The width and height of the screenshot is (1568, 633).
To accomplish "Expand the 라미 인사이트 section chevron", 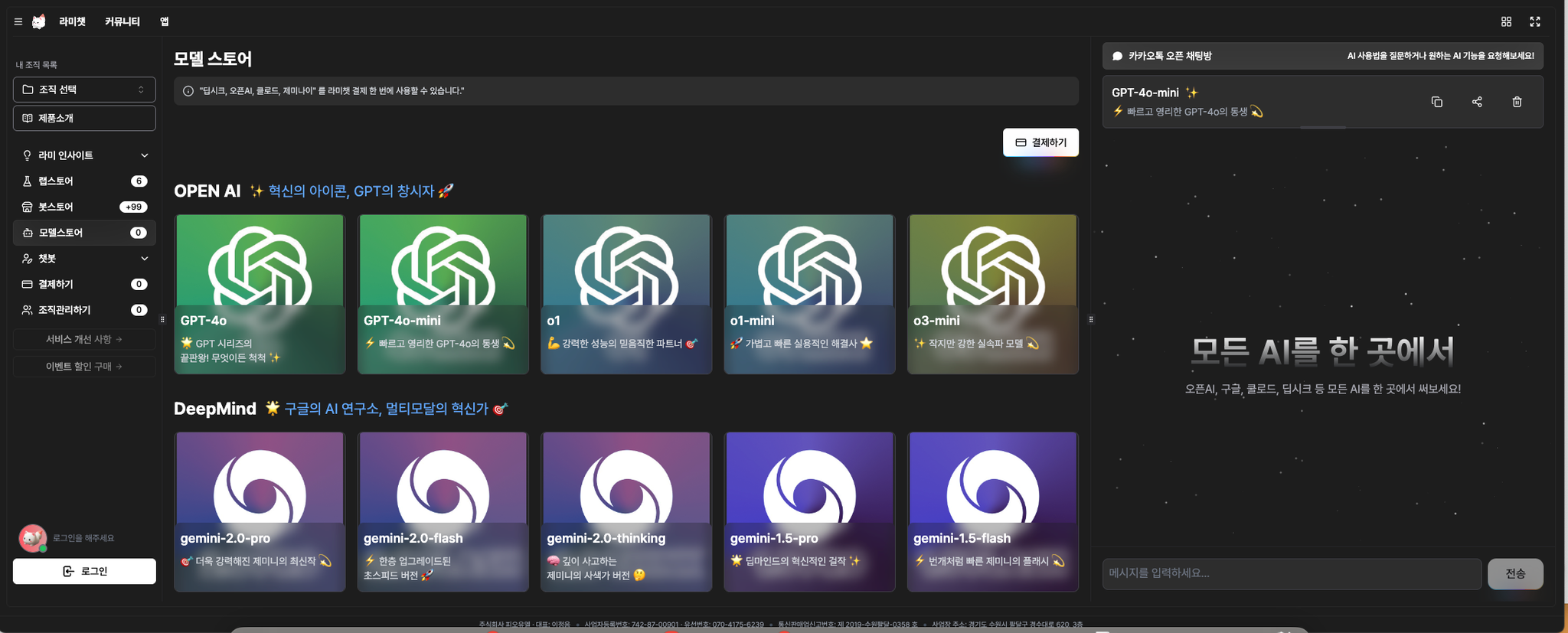I will coord(144,155).
